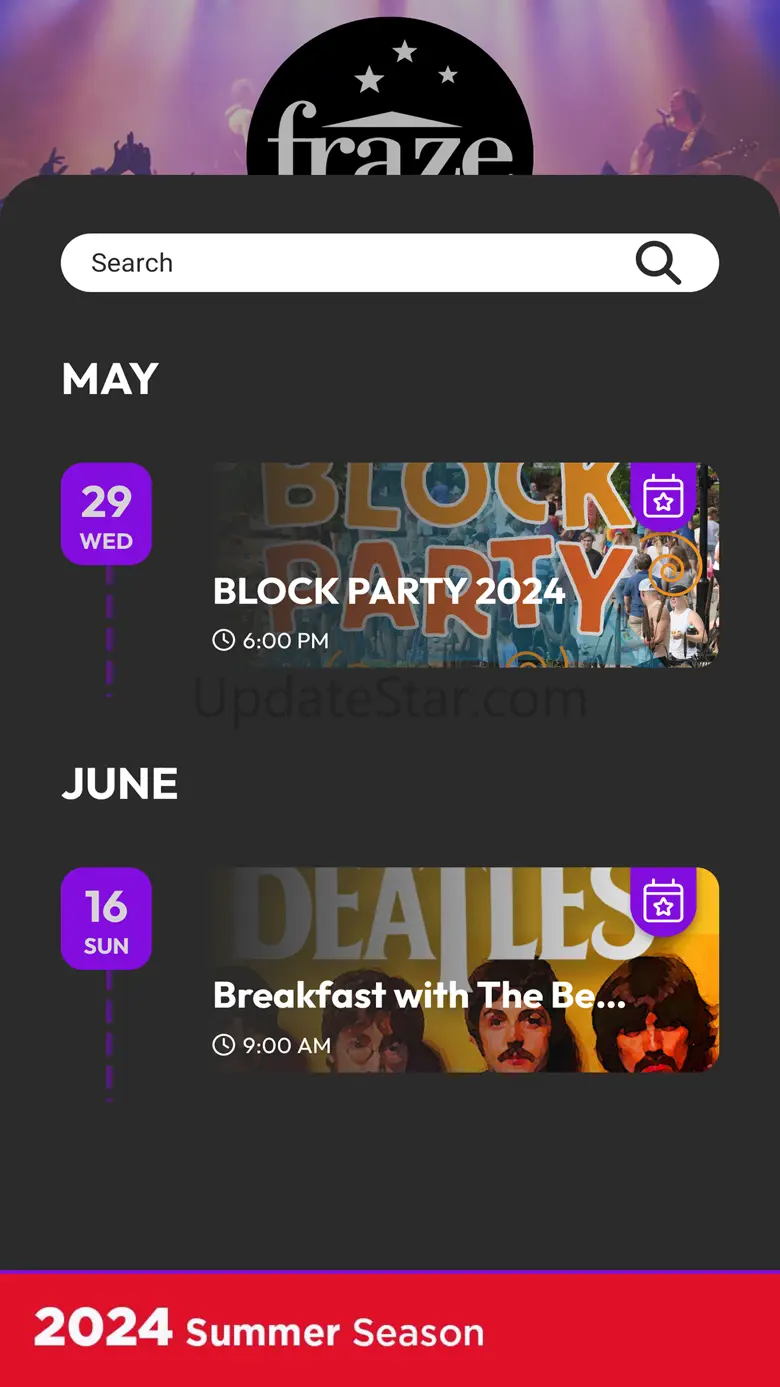Viewport: 780px width, 1387px height.
Task: Tap the calendar star icon on Beatles event
Action: (663, 901)
